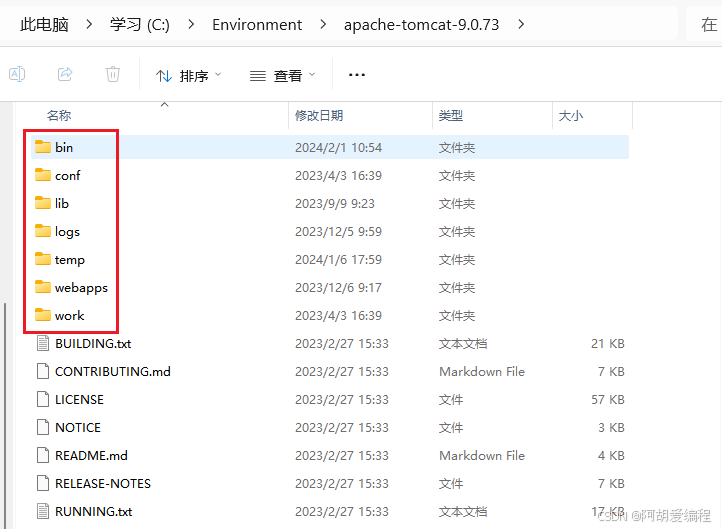Click the conf folder name
Screen dimensions: 722x529
[x=68, y=175]
